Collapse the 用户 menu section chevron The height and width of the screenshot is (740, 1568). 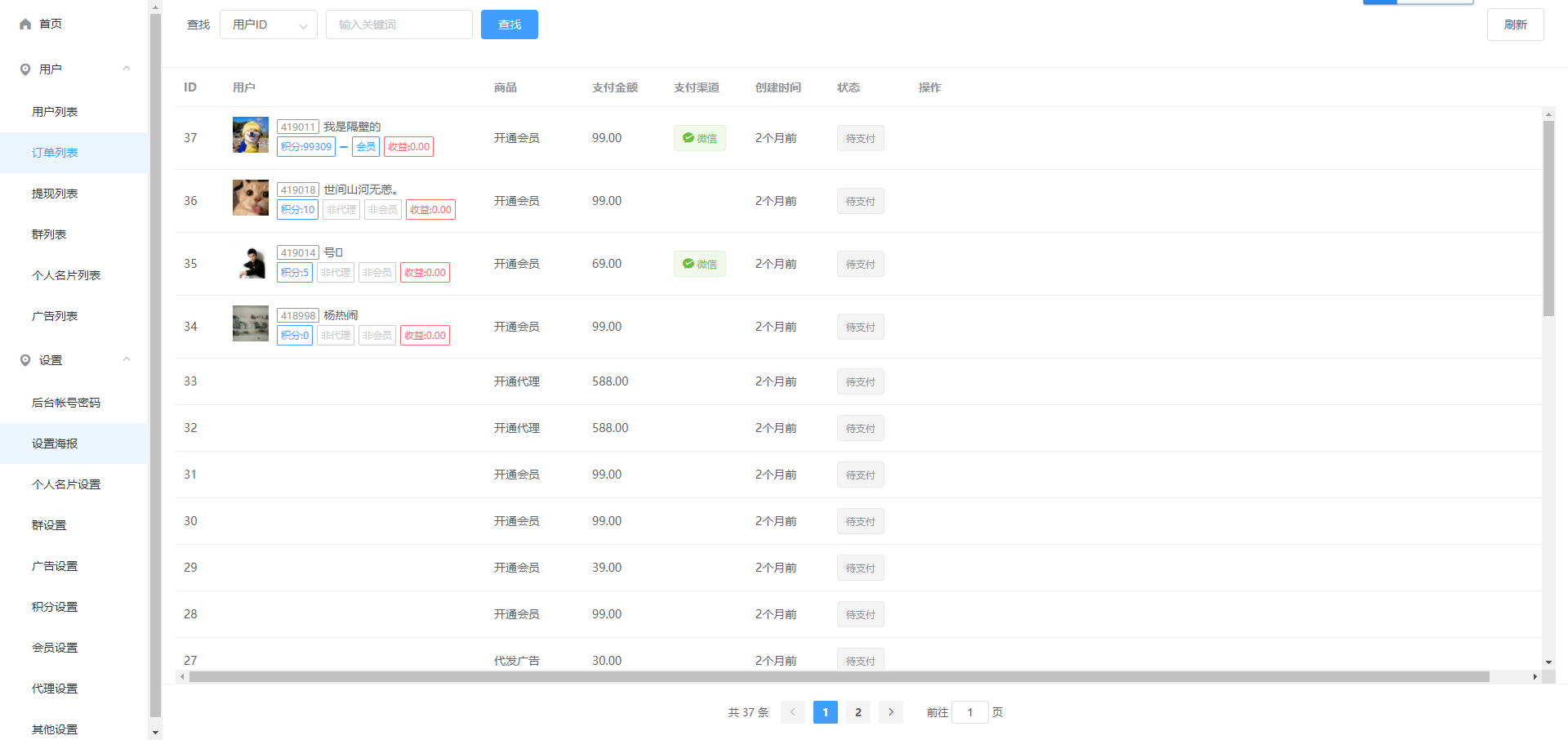click(x=127, y=69)
